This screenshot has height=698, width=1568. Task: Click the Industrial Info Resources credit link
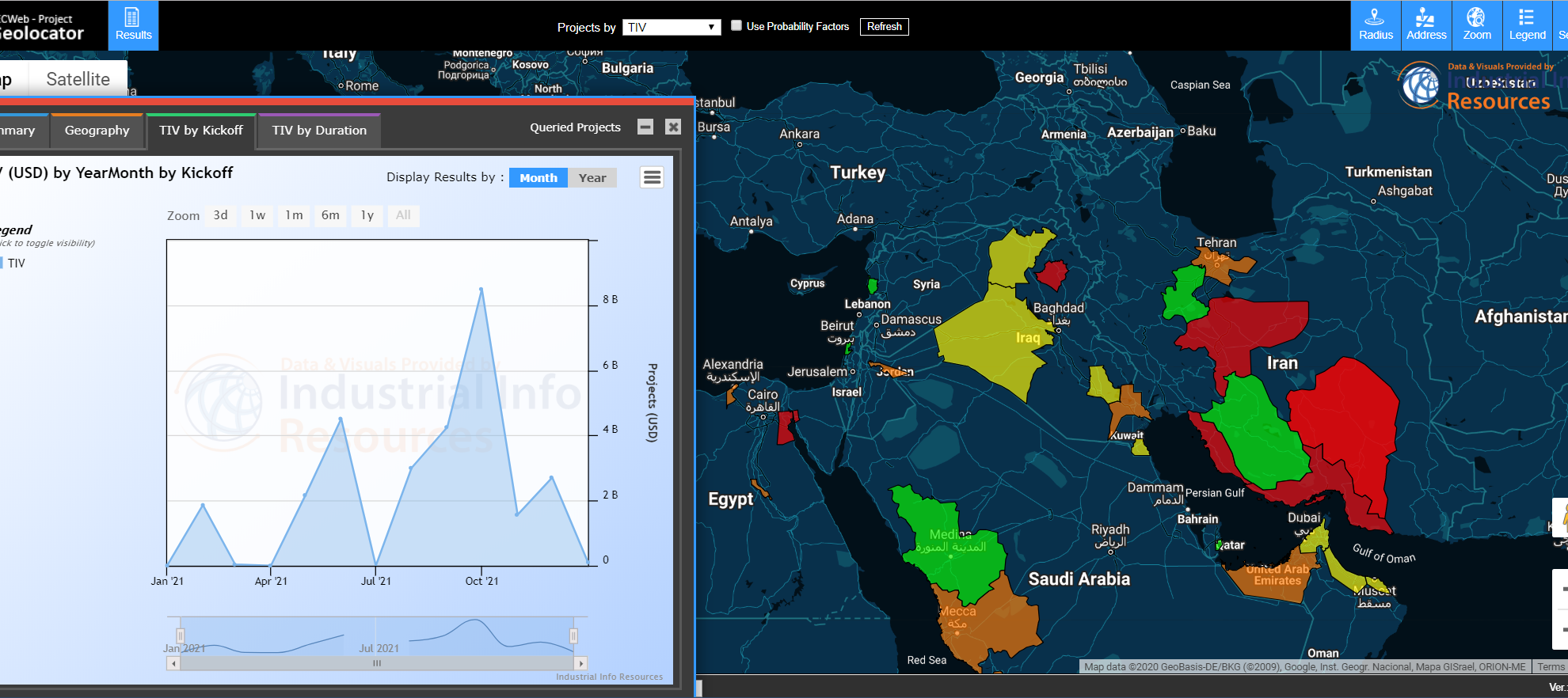609,677
